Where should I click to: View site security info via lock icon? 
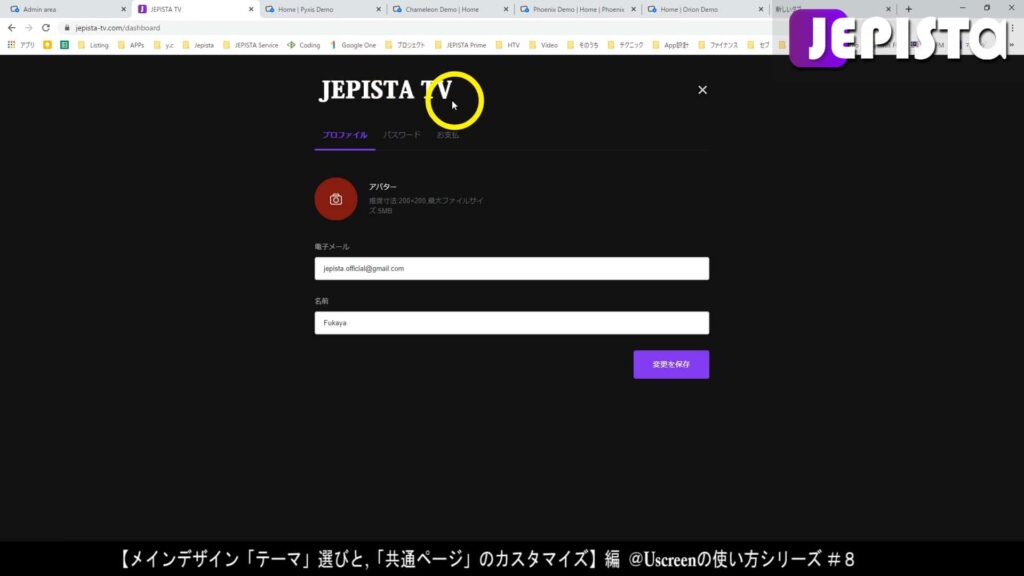[x=67, y=28]
